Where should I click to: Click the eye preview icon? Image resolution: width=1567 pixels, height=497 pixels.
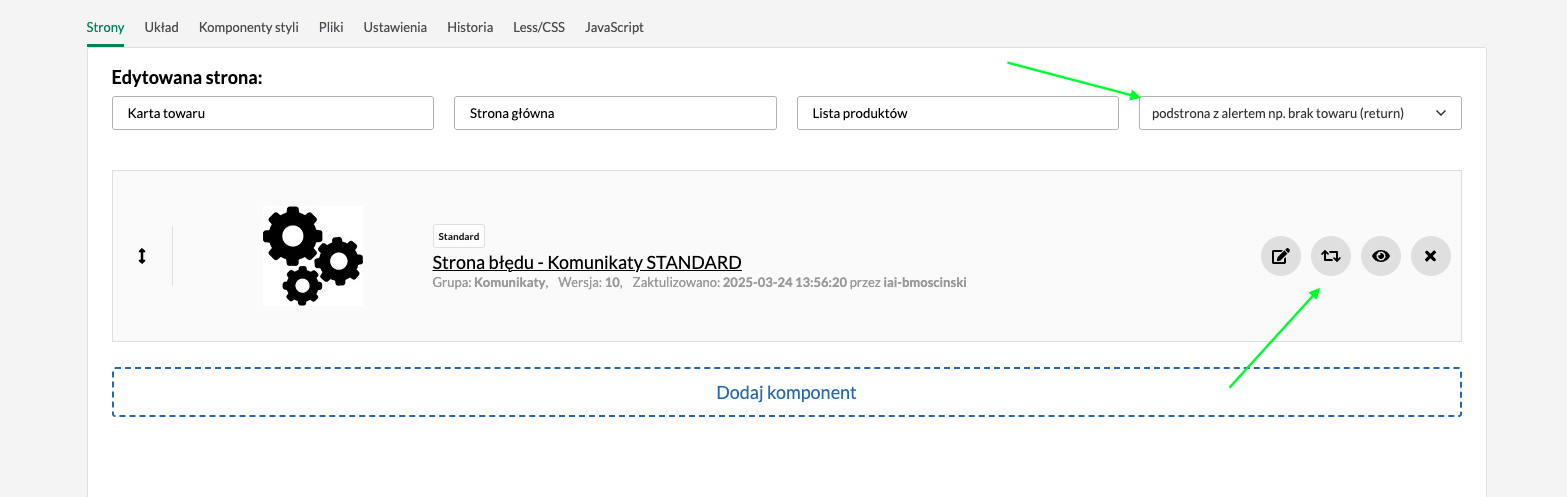(x=1381, y=256)
